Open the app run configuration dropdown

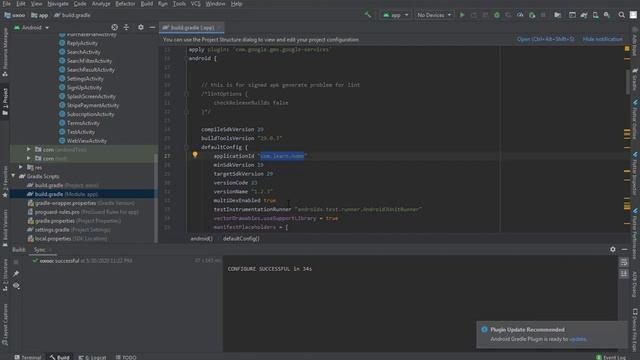click(x=395, y=15)
